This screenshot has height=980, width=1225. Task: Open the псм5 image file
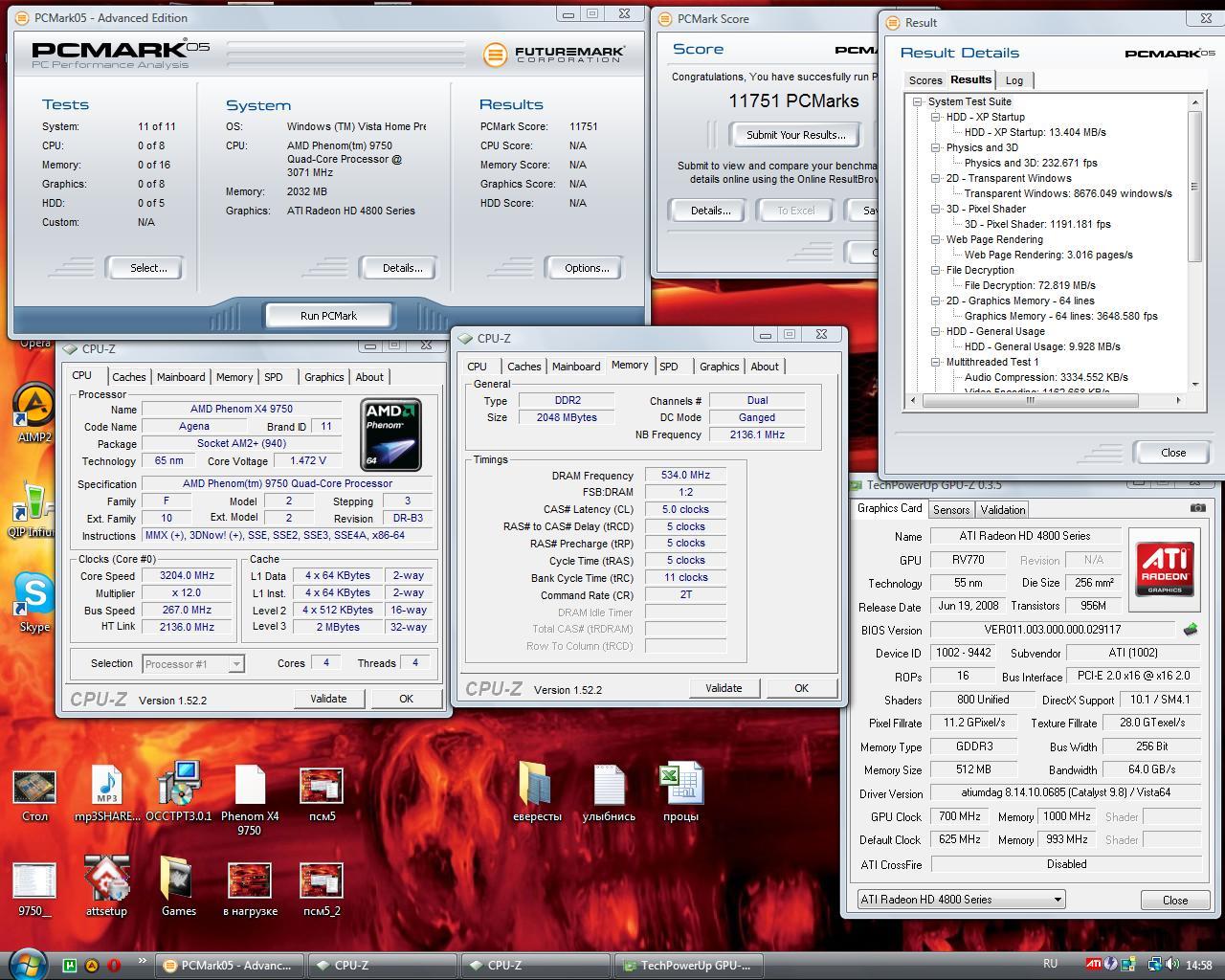click(x=322, y=794)
